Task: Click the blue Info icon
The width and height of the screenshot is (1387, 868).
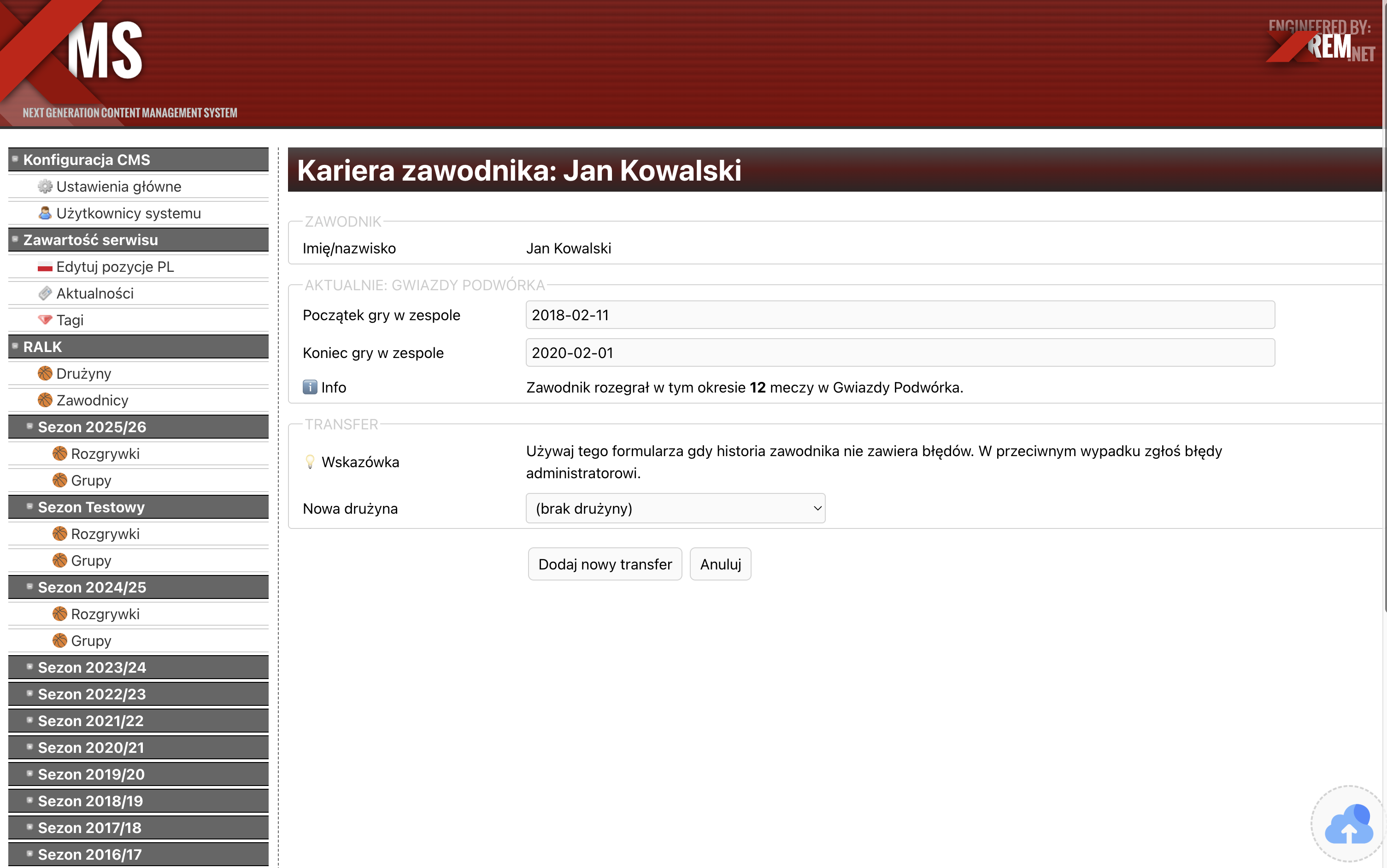Action: pos(310,387)
